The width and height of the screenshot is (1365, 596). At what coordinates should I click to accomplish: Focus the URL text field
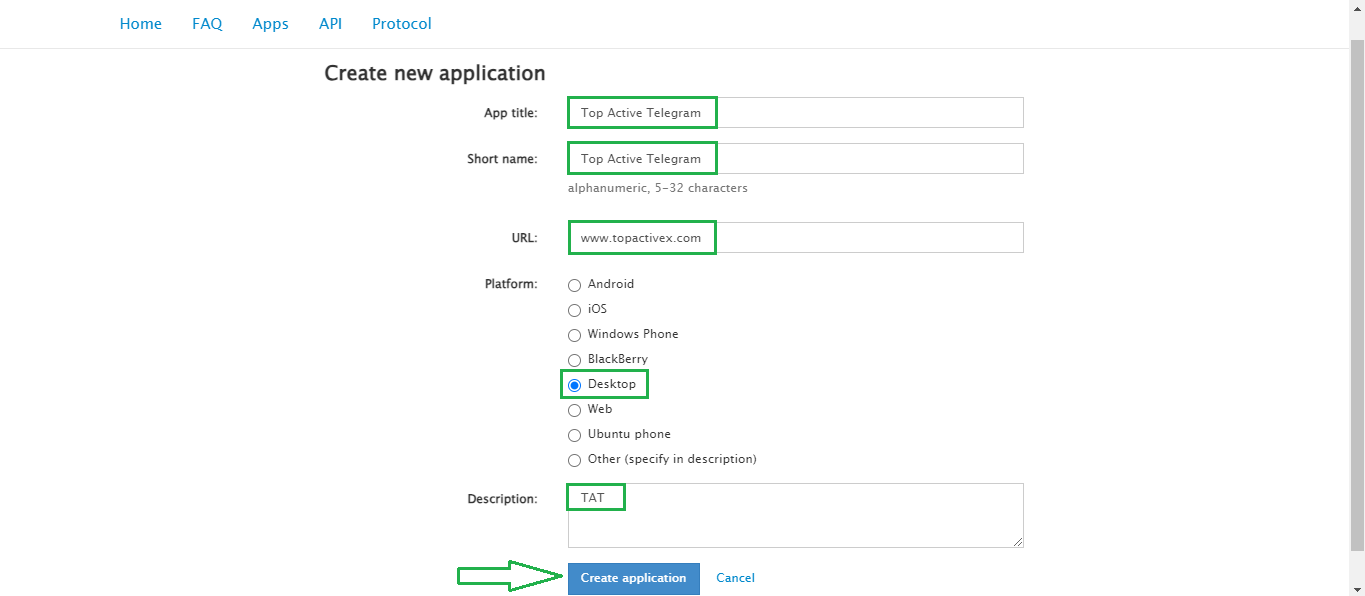796,237
